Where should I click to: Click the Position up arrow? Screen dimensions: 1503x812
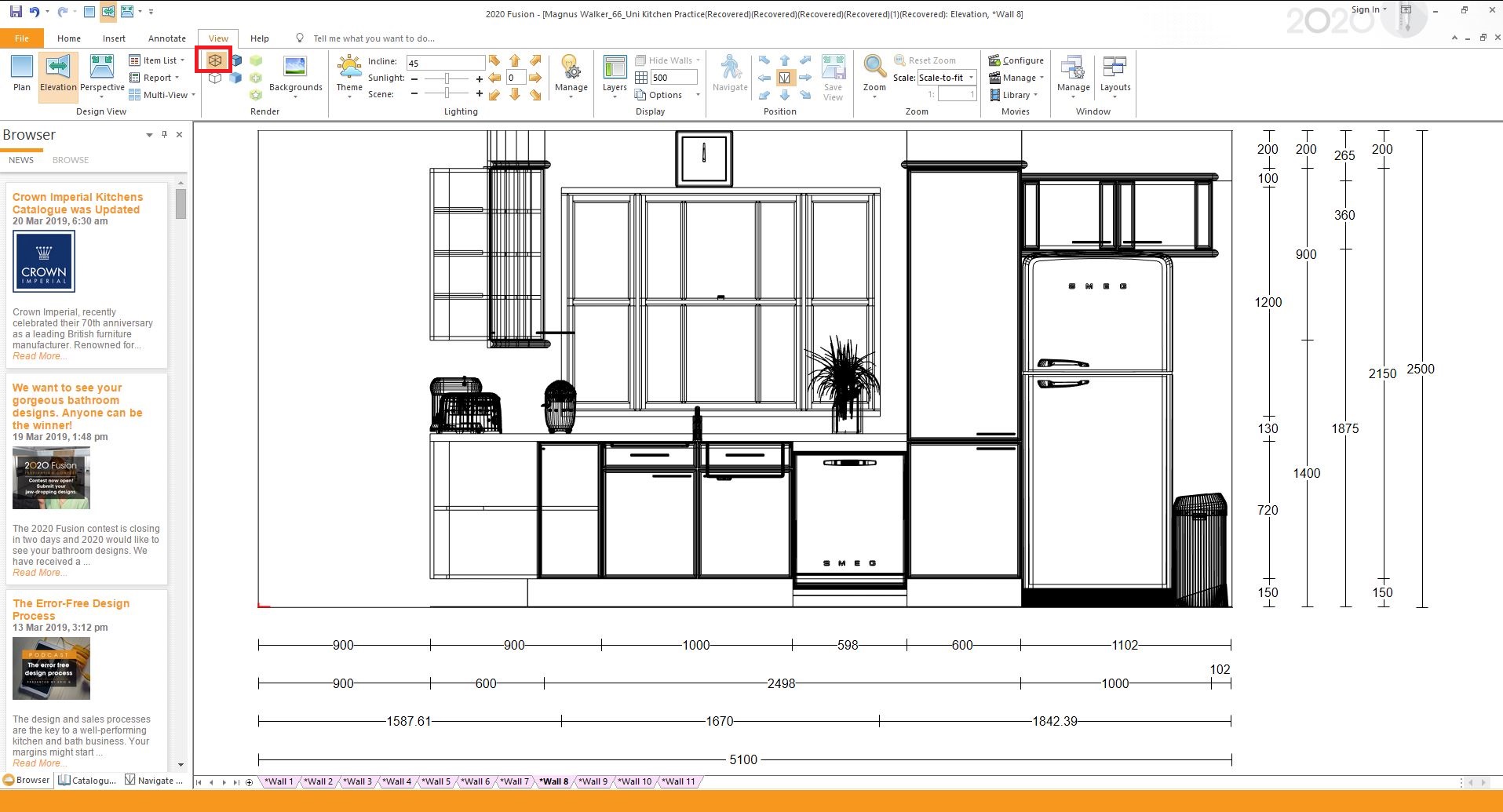pos(784,60)
